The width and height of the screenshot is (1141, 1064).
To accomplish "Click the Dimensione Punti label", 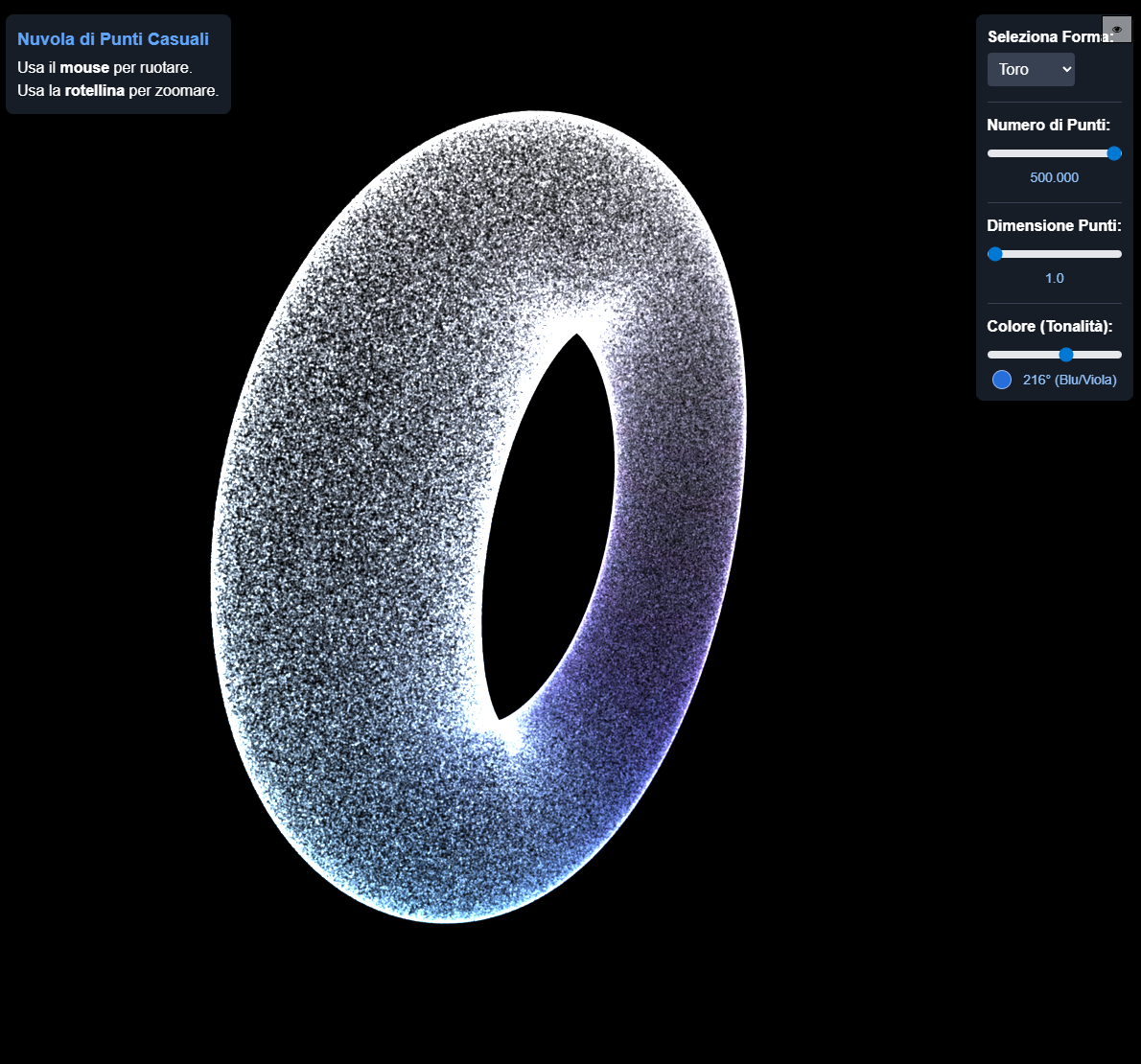I will click(1054, 225).
